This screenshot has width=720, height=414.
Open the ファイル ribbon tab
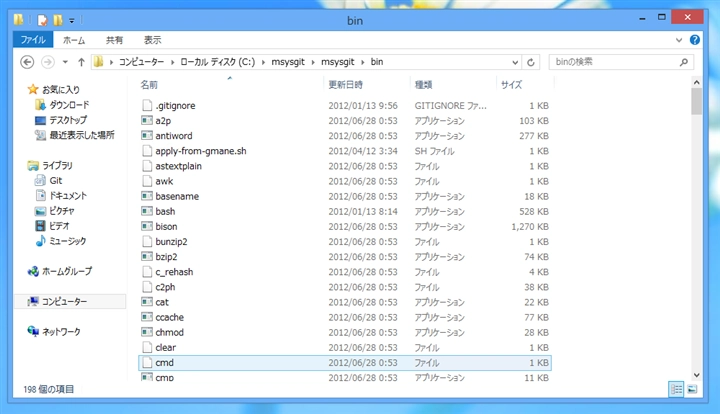point(33,40)
